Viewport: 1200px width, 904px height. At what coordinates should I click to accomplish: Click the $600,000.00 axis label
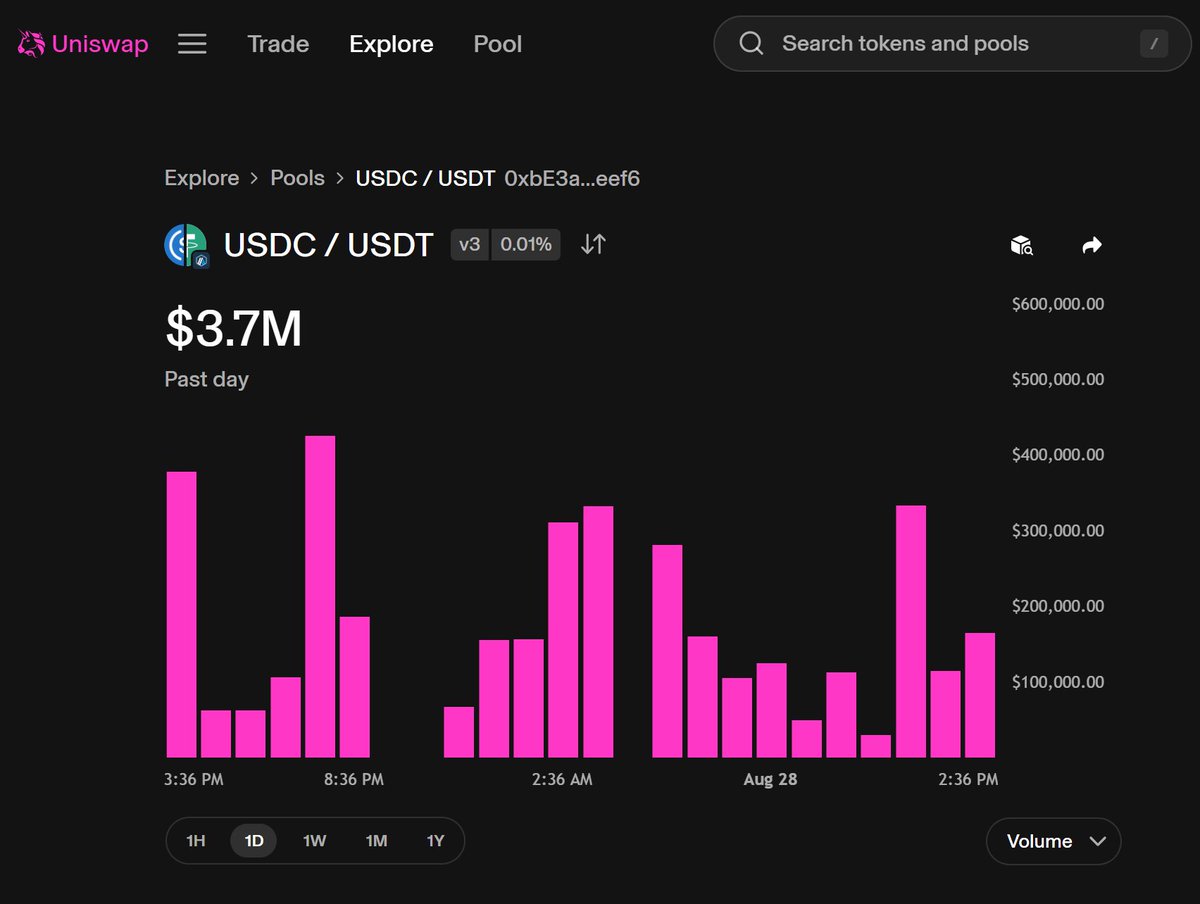click(x=1058, y=303)
